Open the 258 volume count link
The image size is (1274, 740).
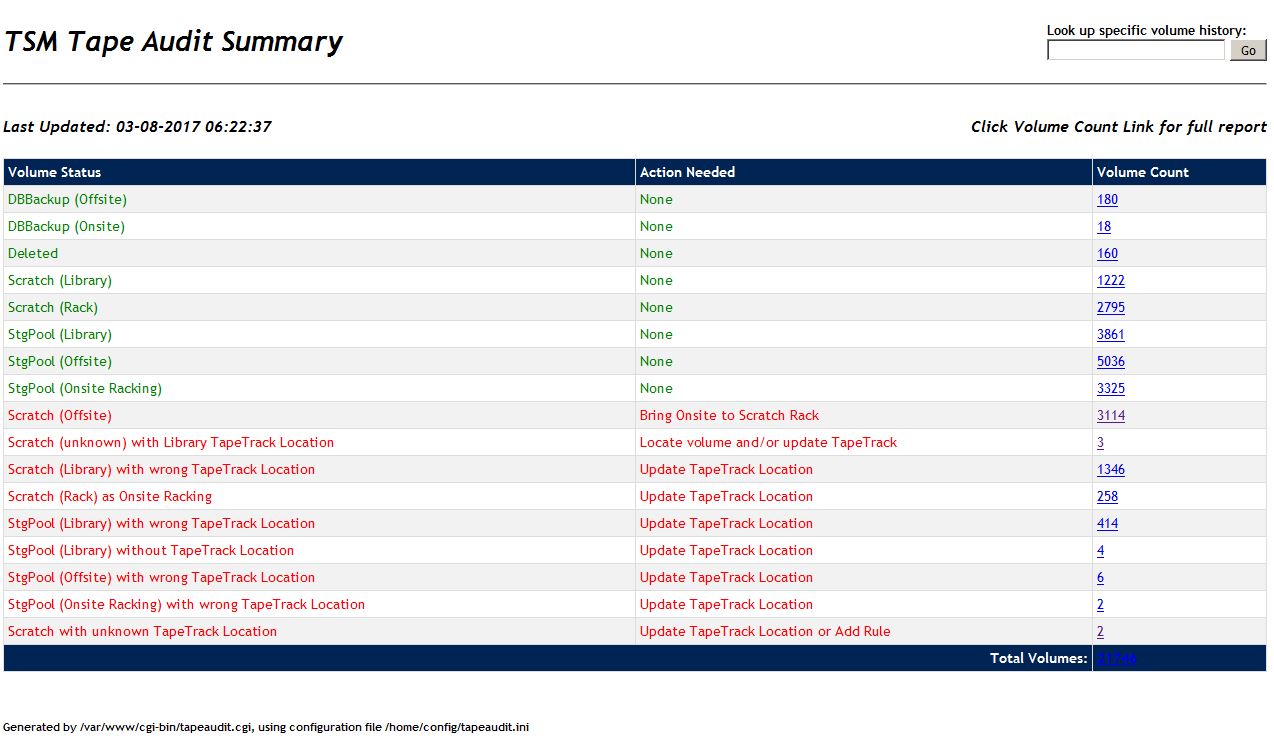click(1107, 497)
